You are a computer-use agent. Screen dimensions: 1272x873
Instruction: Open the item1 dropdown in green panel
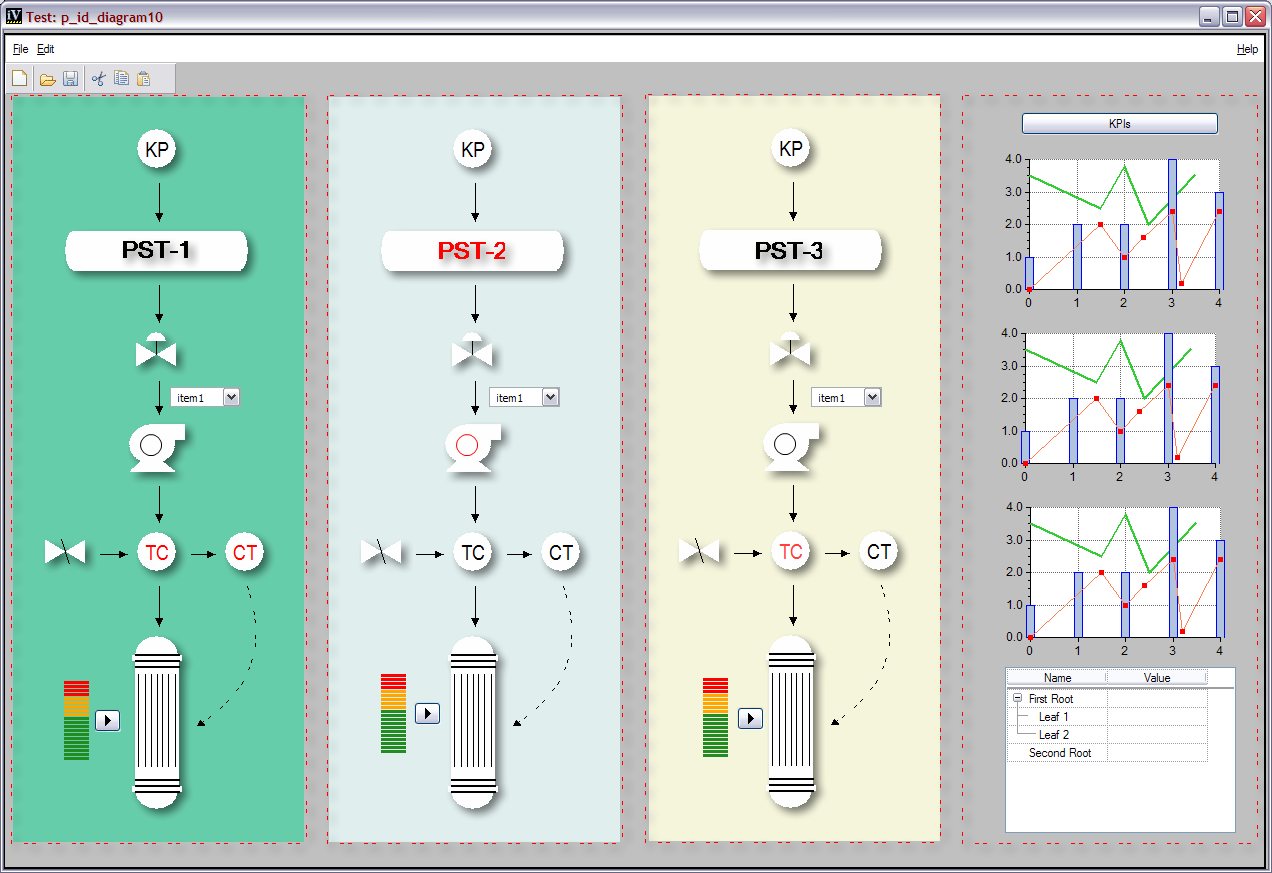tap(231, 398)
